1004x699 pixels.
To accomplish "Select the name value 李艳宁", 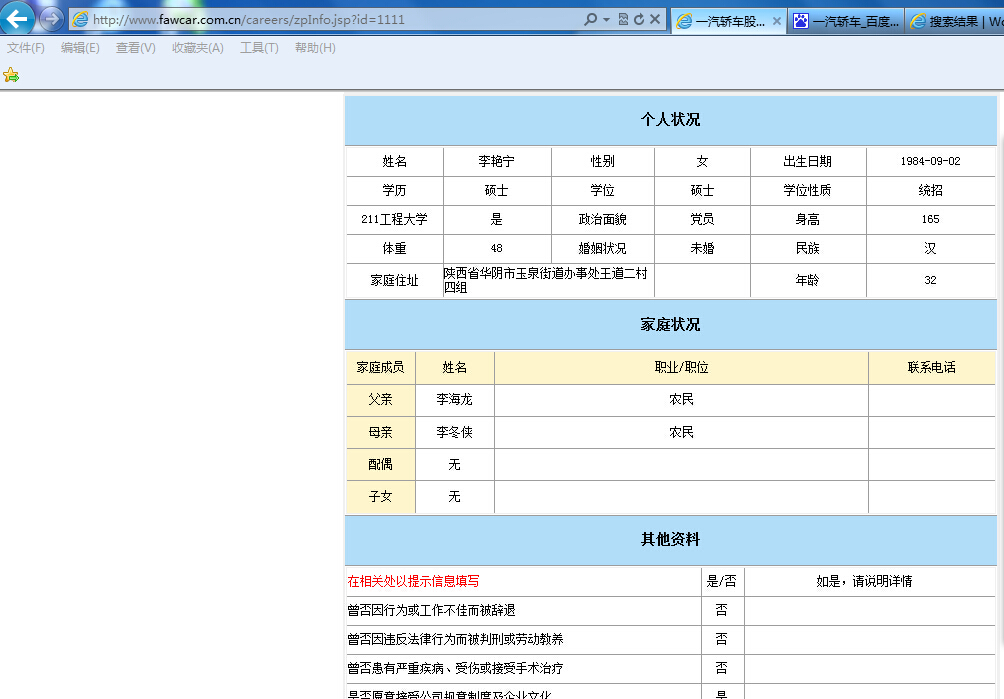I will coord(496,161).
